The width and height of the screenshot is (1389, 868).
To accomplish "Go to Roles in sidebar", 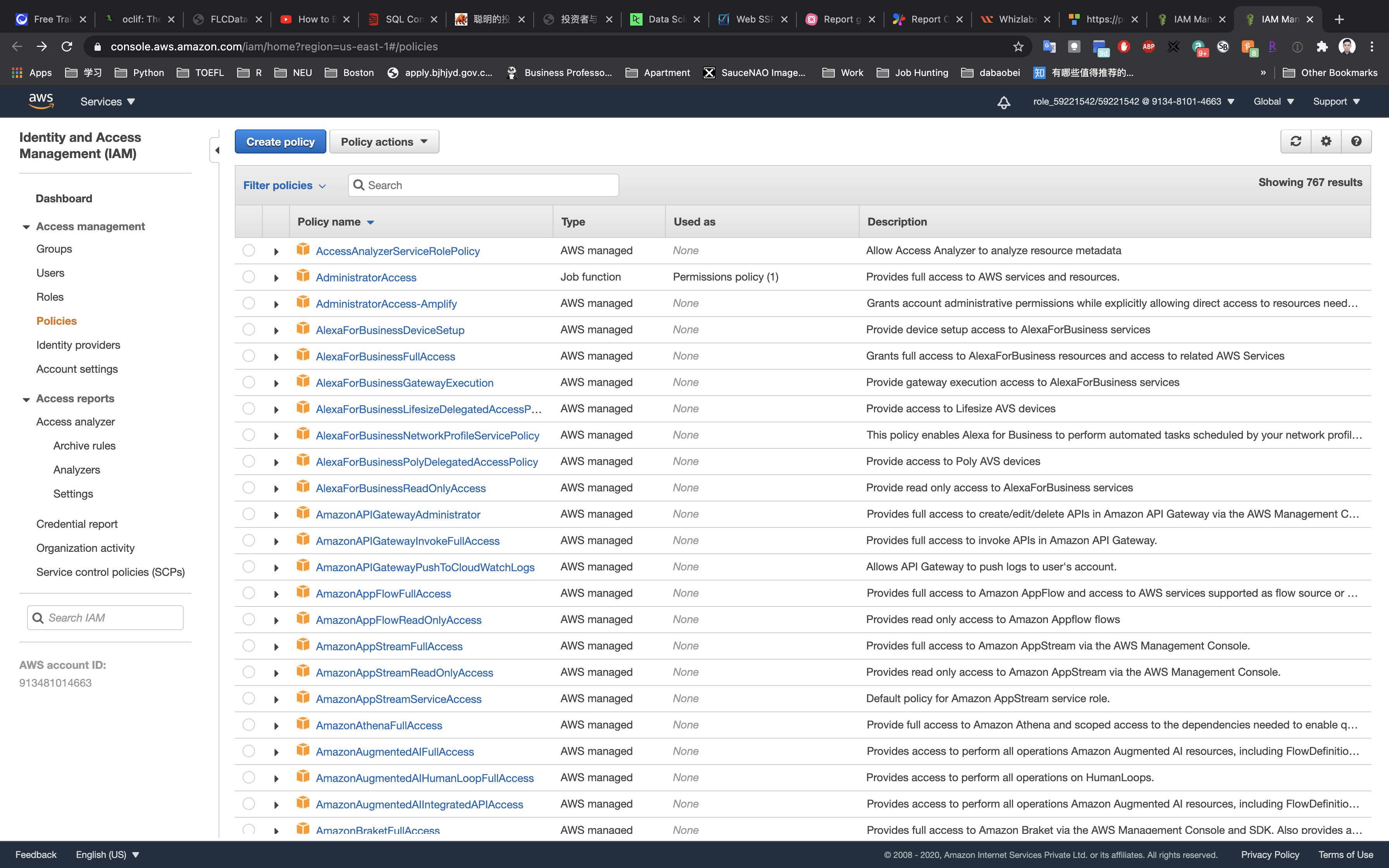I will pyautogui.click(x=50, y=297).
